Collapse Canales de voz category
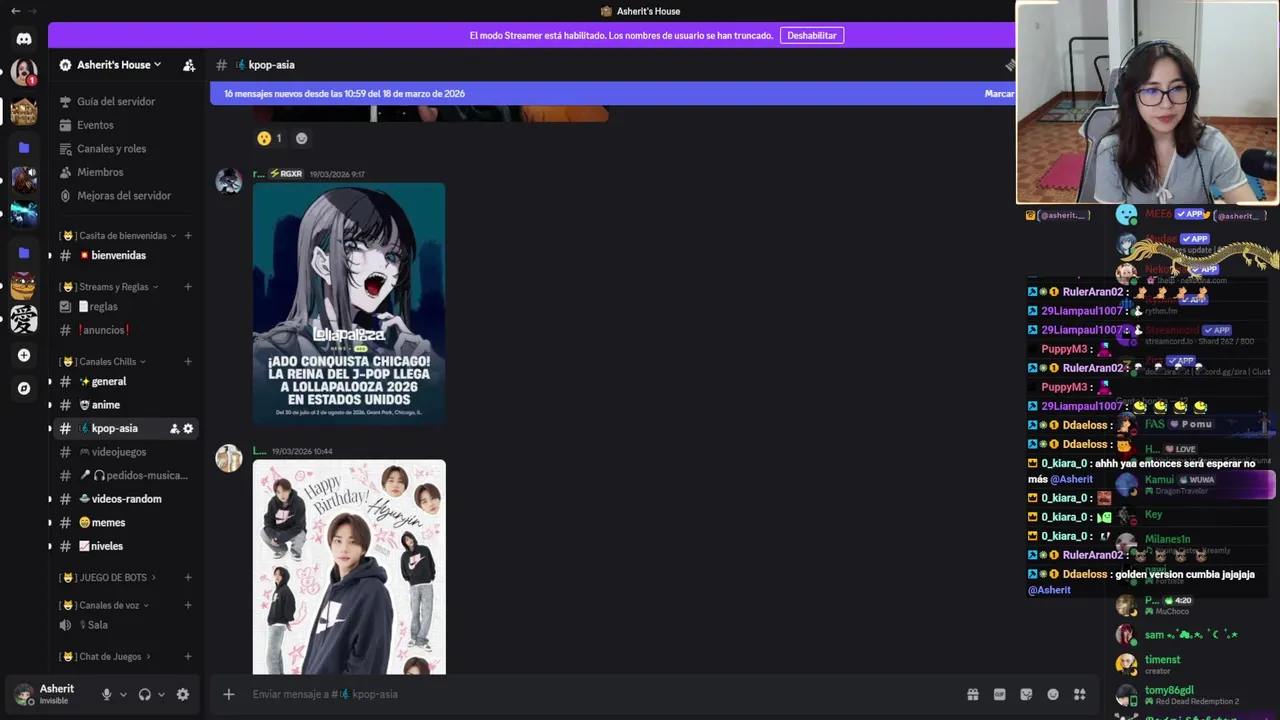Viewport: 1280px width, 720px height. [x=106, y=605]
